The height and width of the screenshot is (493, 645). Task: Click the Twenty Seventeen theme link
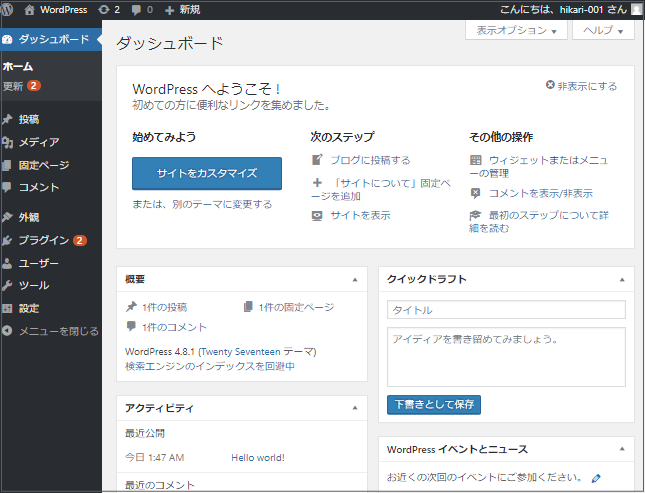pyautogui.click(x=241, y=352)
